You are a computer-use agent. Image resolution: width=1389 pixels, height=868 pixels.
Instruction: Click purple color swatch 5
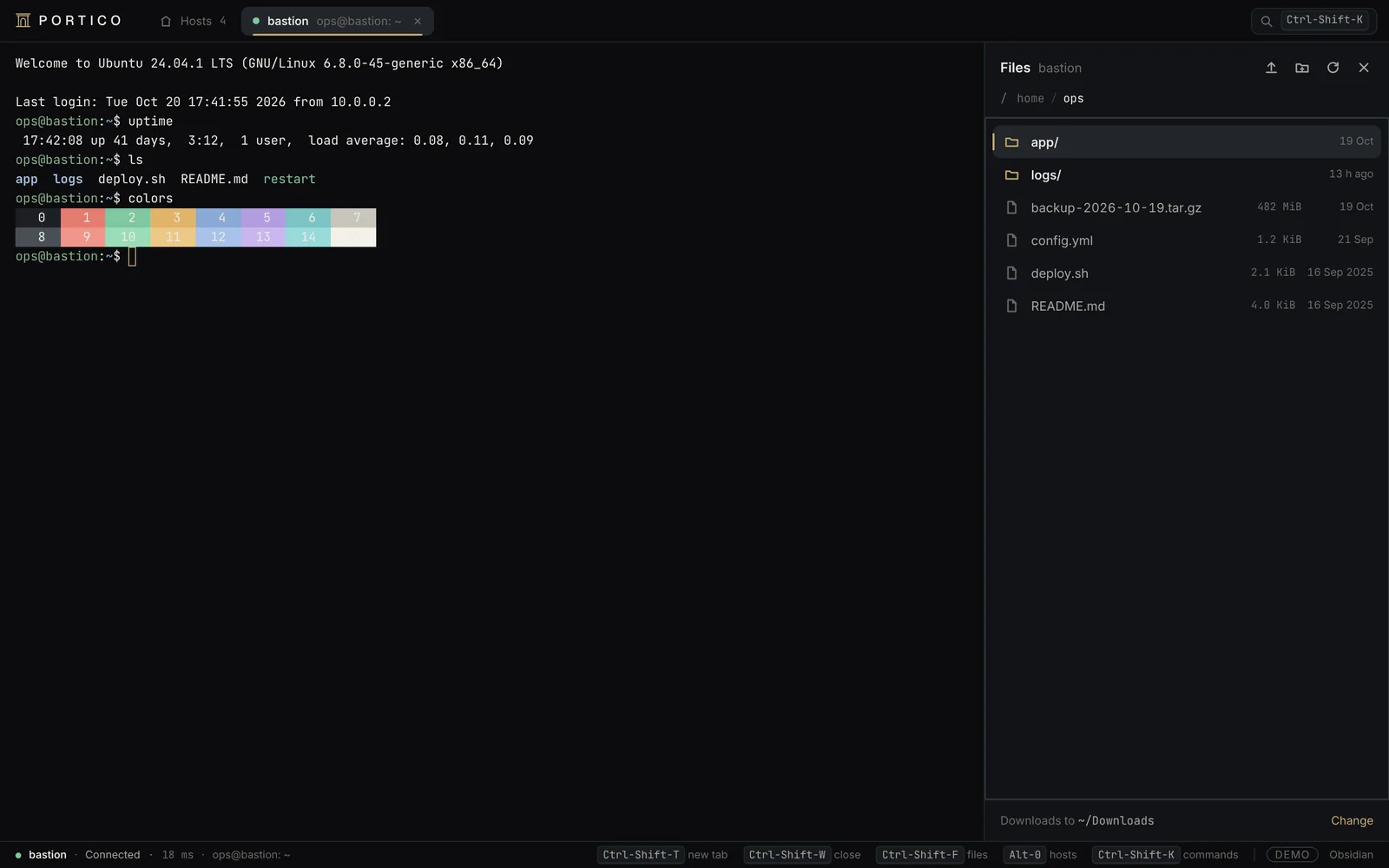pos(264,218)
